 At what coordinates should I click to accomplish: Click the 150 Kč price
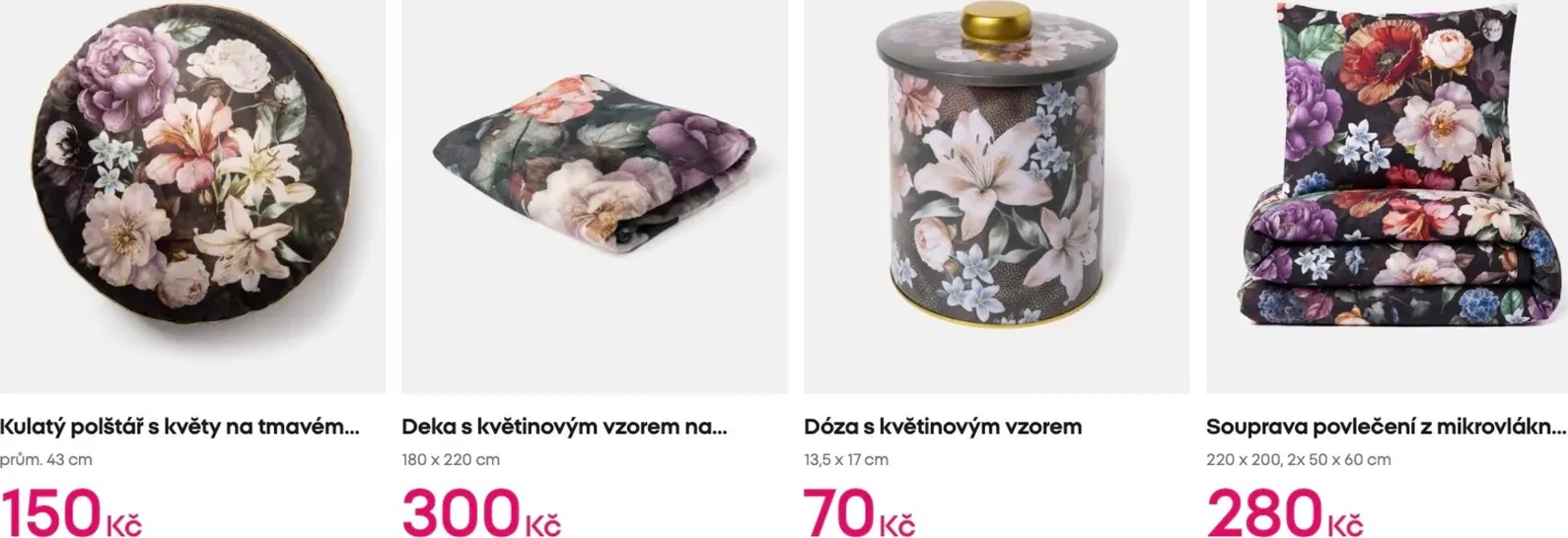click(71, 513)
